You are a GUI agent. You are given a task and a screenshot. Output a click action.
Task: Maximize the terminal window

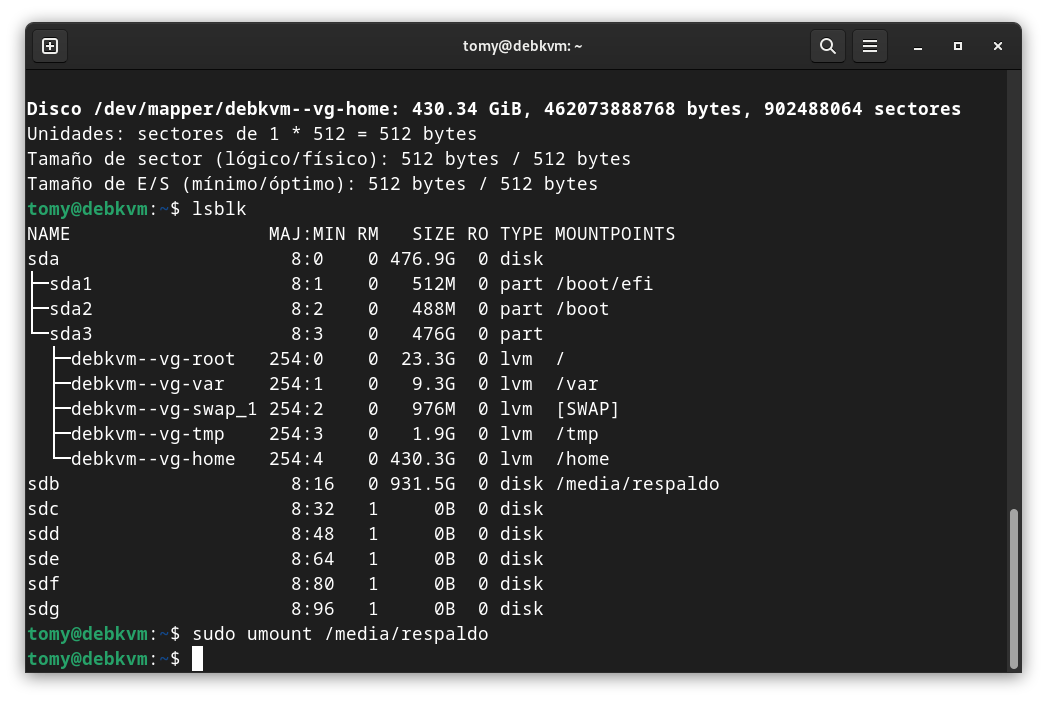[x=957, y=46]
